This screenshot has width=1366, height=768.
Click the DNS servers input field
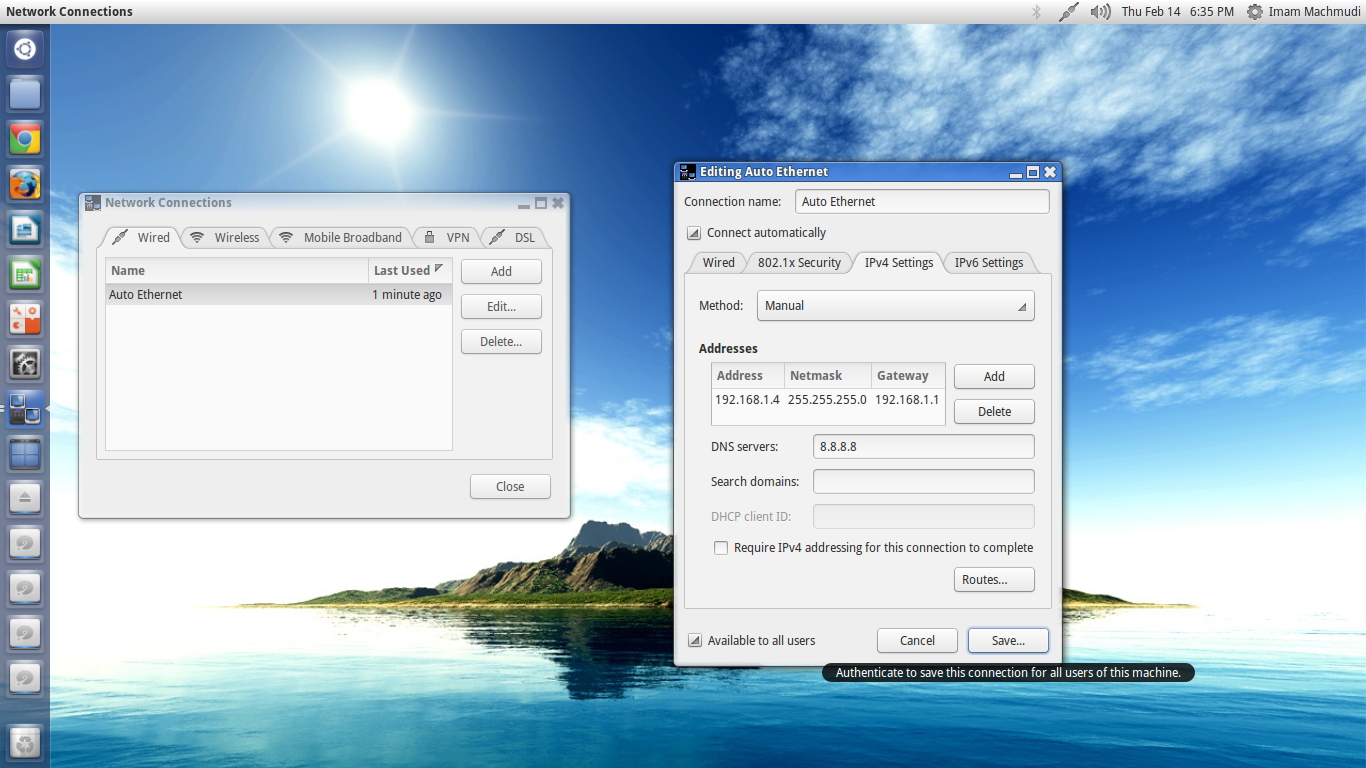(x=922, y=446)
